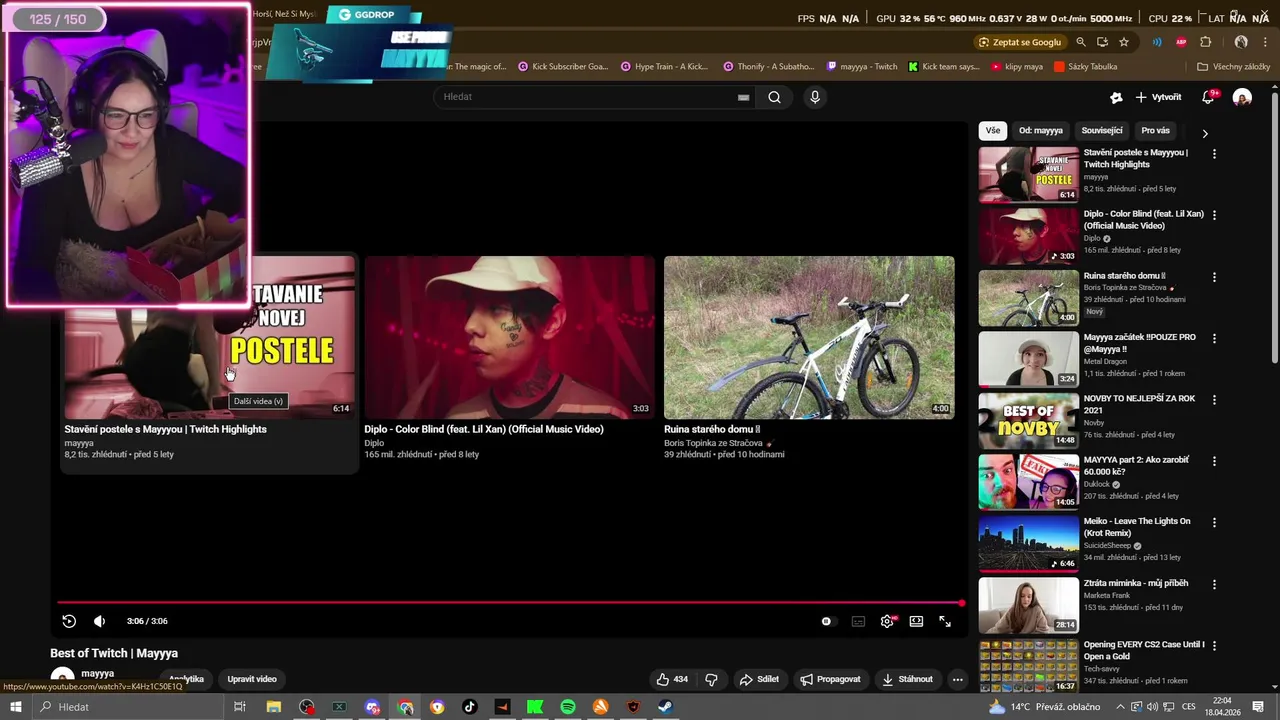Click Zeptat se Googlu in address bar
Screen dimensions: 1280x720
(1020, 42)
